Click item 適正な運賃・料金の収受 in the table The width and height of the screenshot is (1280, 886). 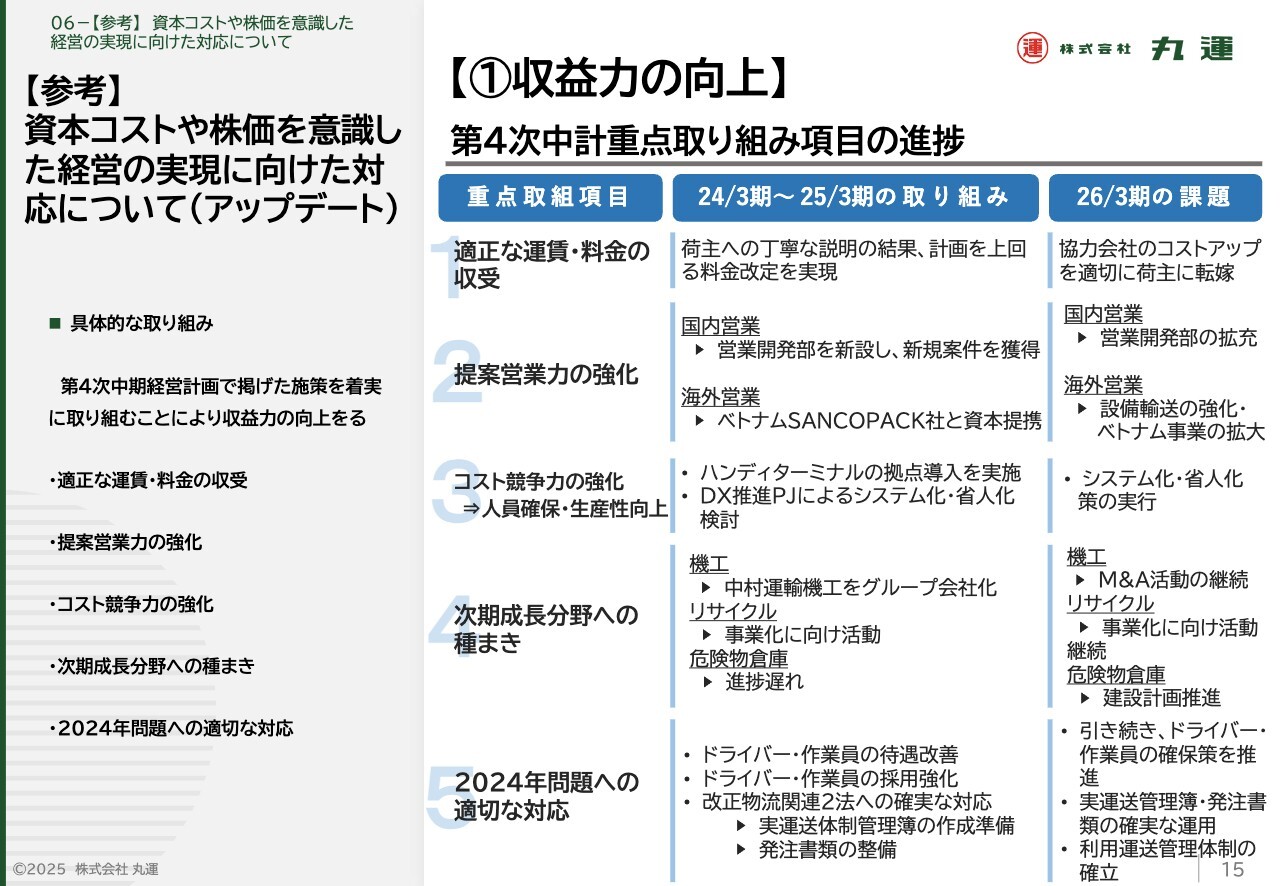pos(552,264)
